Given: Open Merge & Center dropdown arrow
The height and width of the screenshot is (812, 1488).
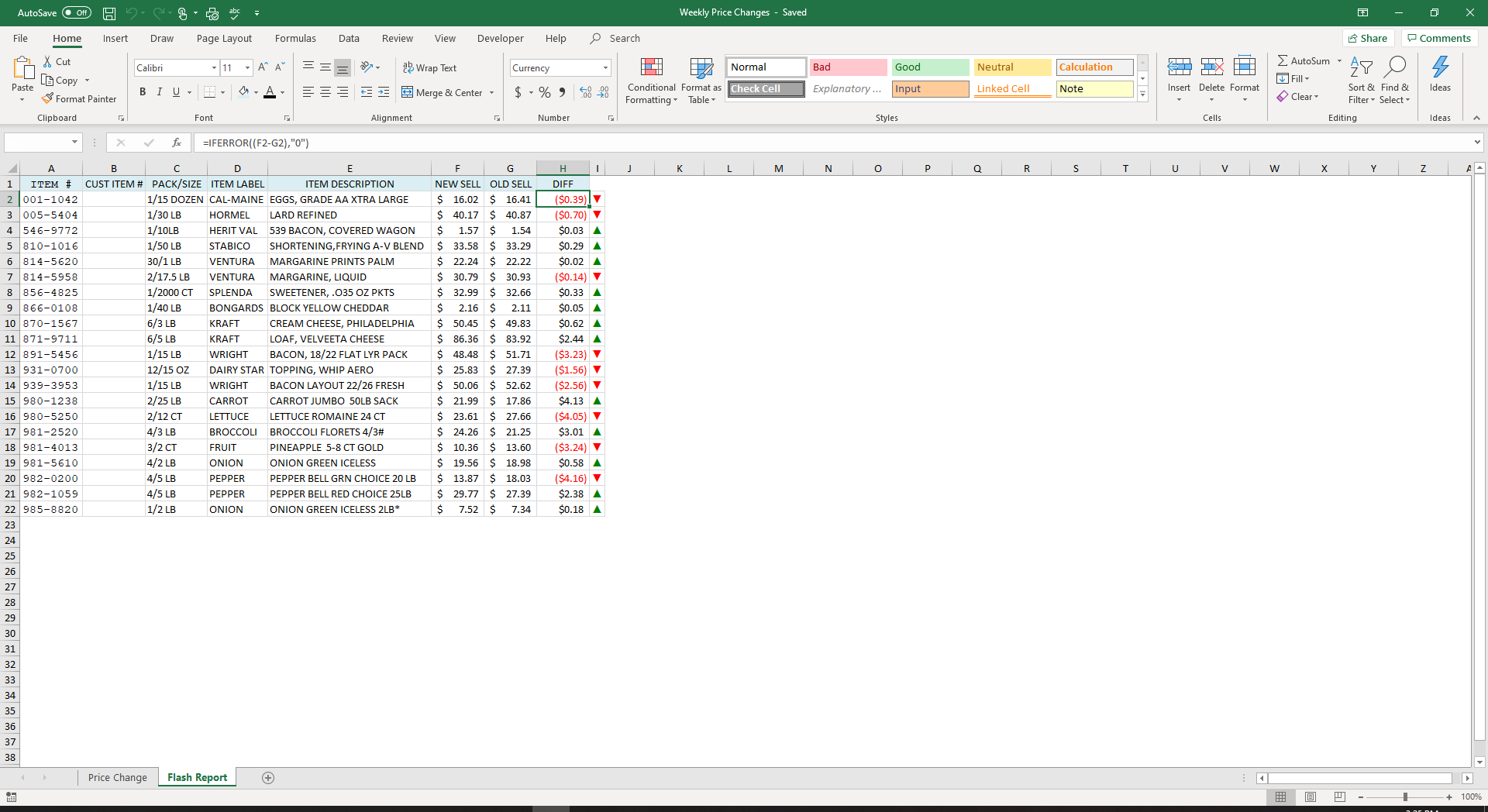Looking at the screenshot, I should tap(491, 92).
